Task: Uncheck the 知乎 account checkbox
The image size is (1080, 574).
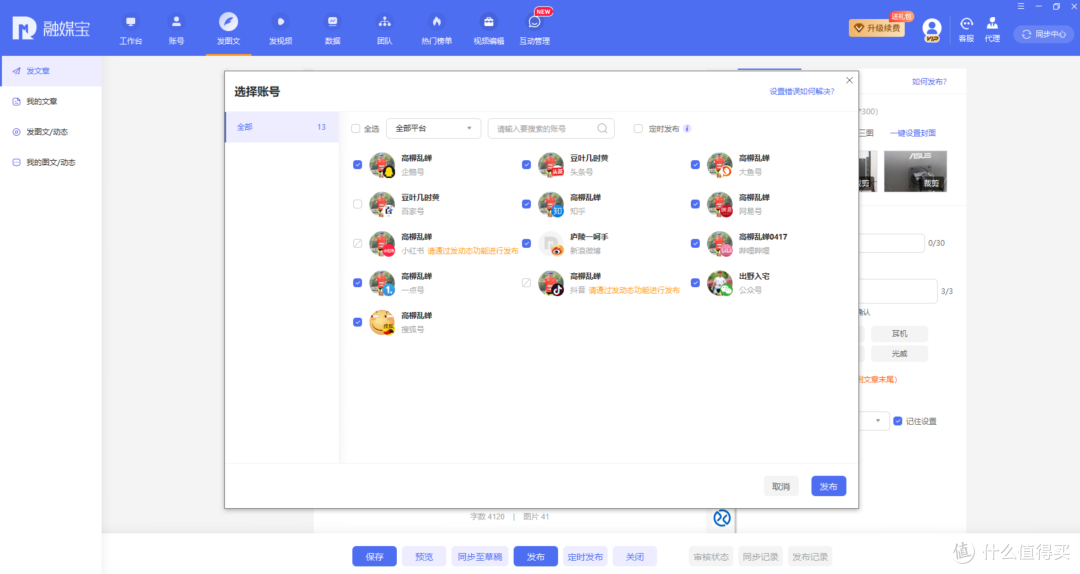Action: pos(526,204)
